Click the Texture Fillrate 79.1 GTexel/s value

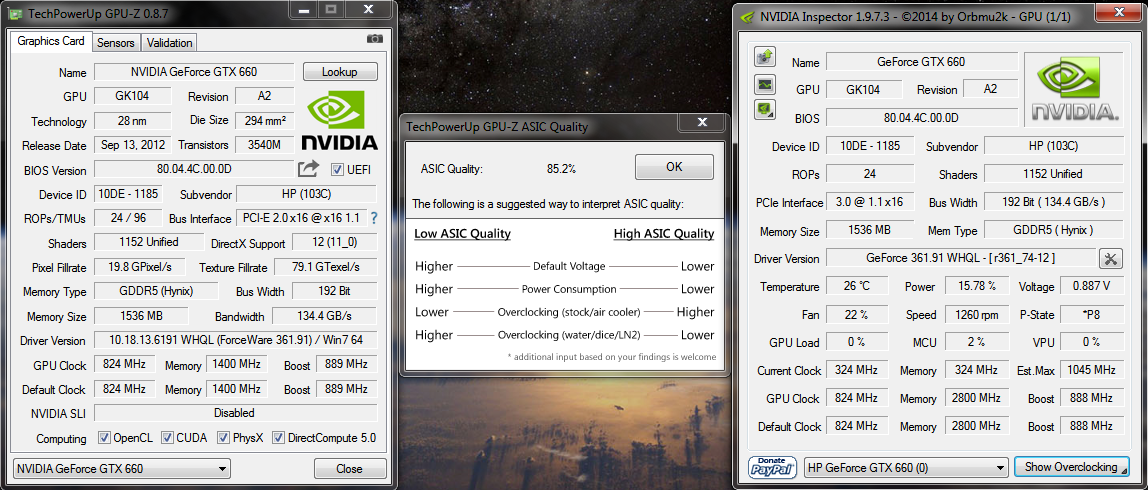(326, 267)
